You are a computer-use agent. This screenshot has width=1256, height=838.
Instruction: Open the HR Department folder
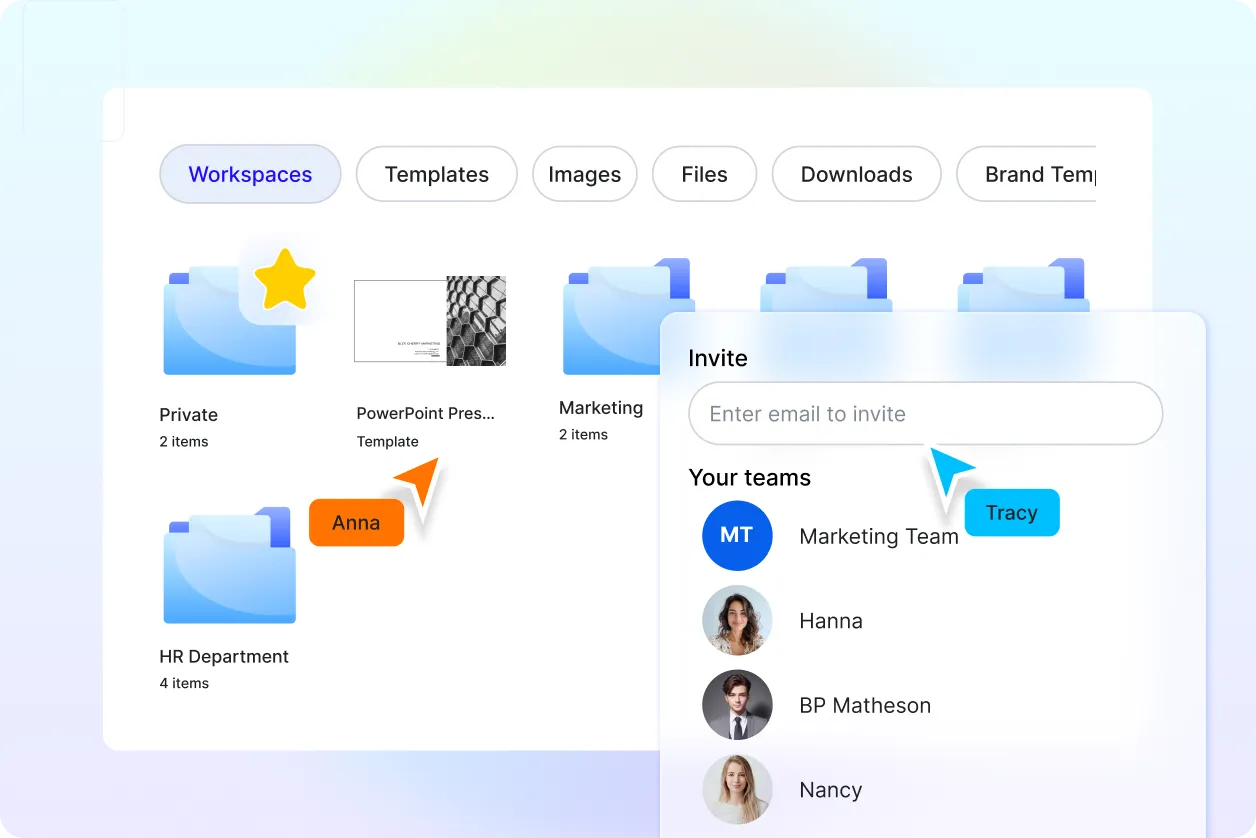229,565
